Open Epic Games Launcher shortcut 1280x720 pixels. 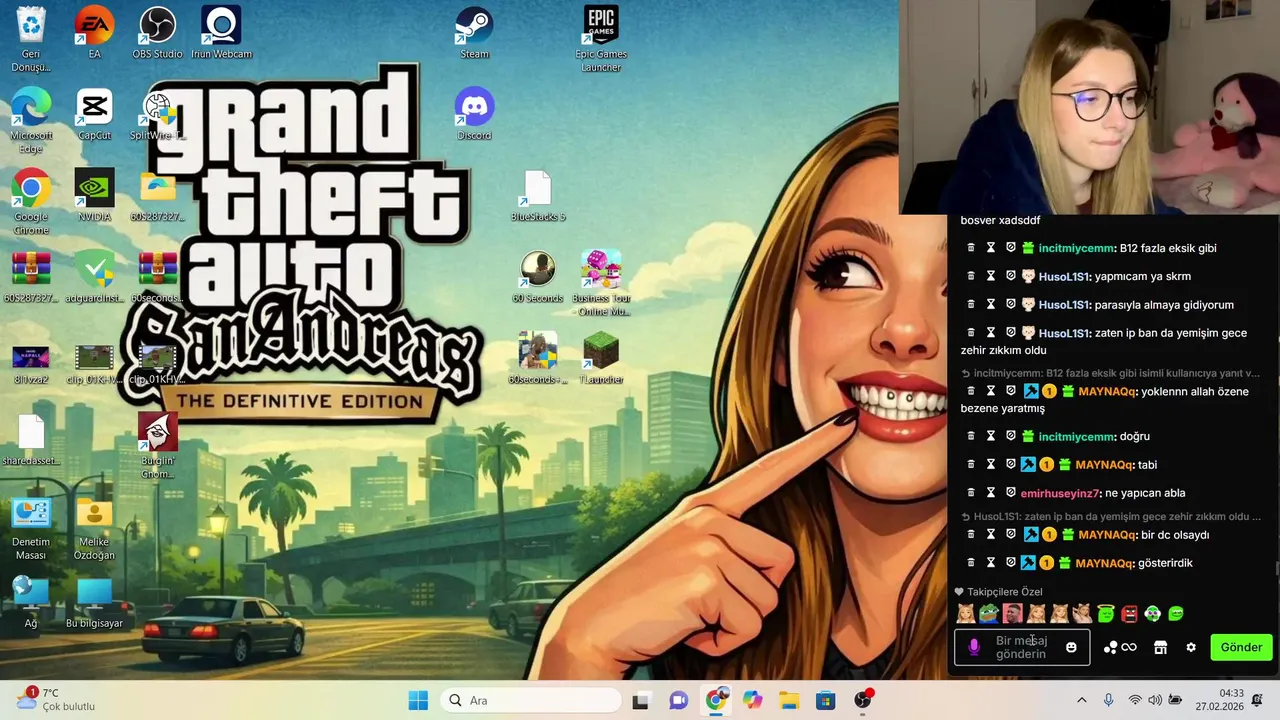click(600, 38)
